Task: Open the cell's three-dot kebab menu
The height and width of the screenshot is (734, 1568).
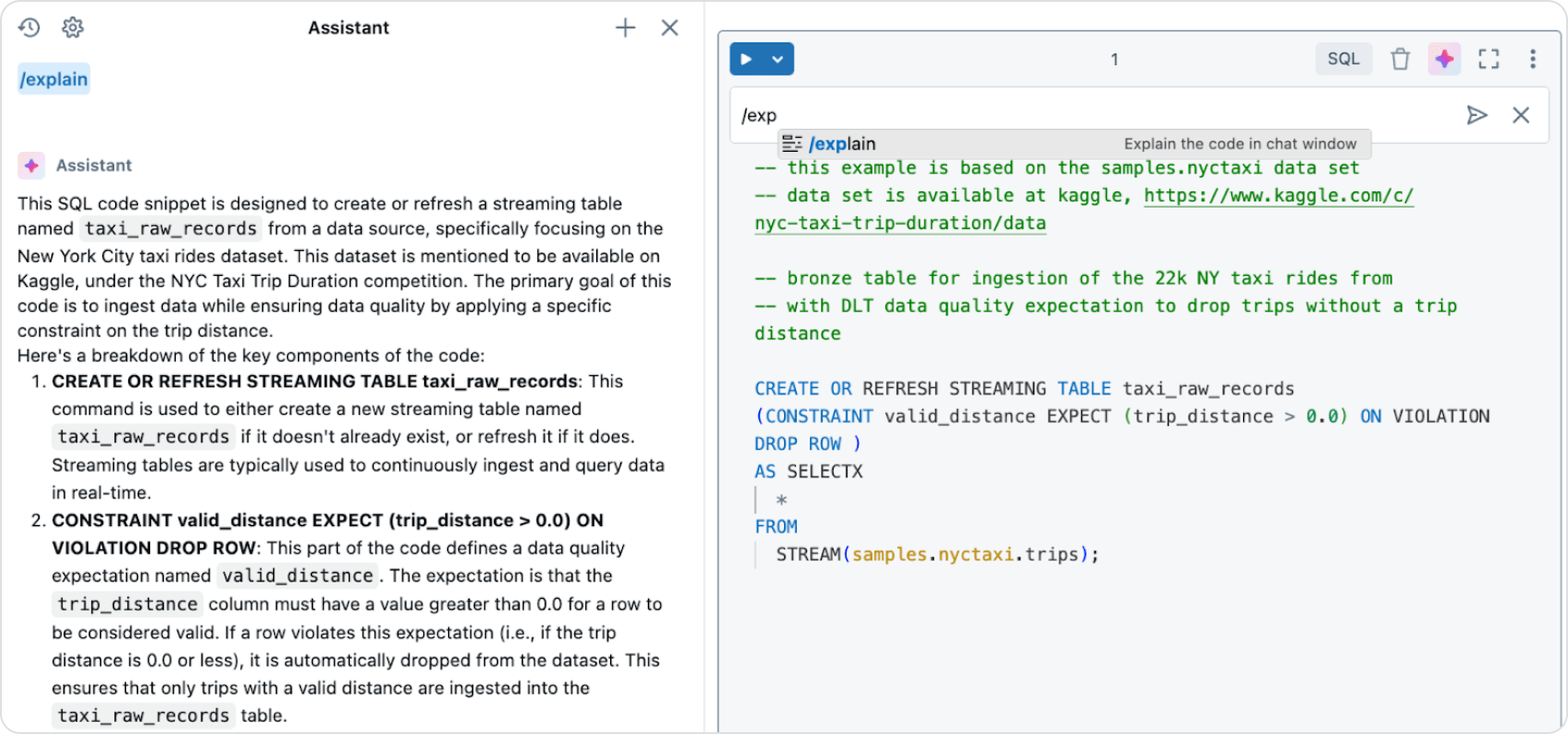Action: tap(1532, 59)
